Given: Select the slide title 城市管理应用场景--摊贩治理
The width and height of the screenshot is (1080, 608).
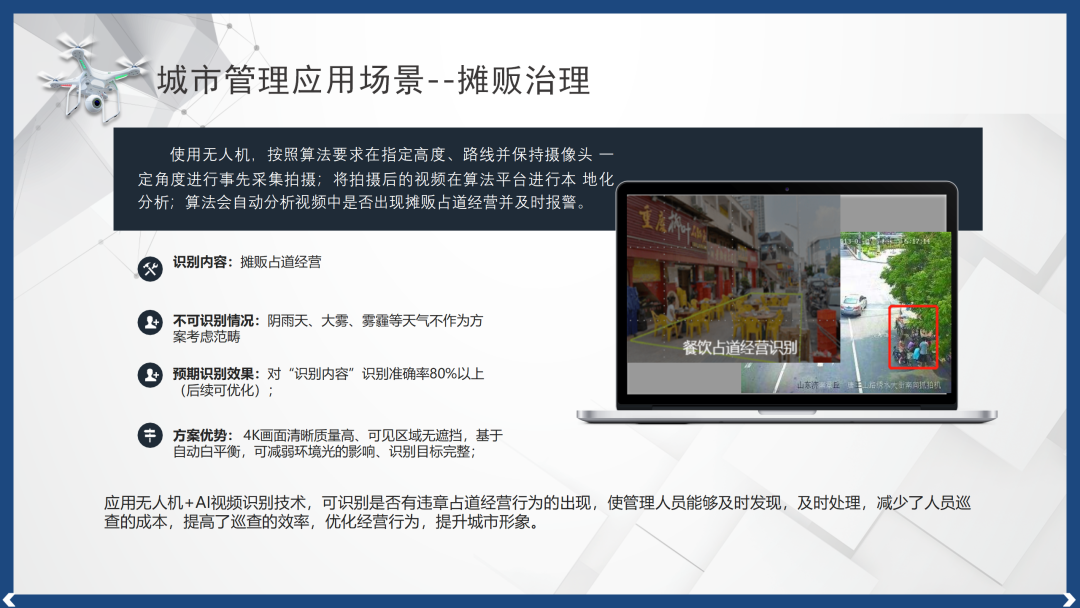Looking at the screenshot, I should pyautogui.click(x=373, y=81).
